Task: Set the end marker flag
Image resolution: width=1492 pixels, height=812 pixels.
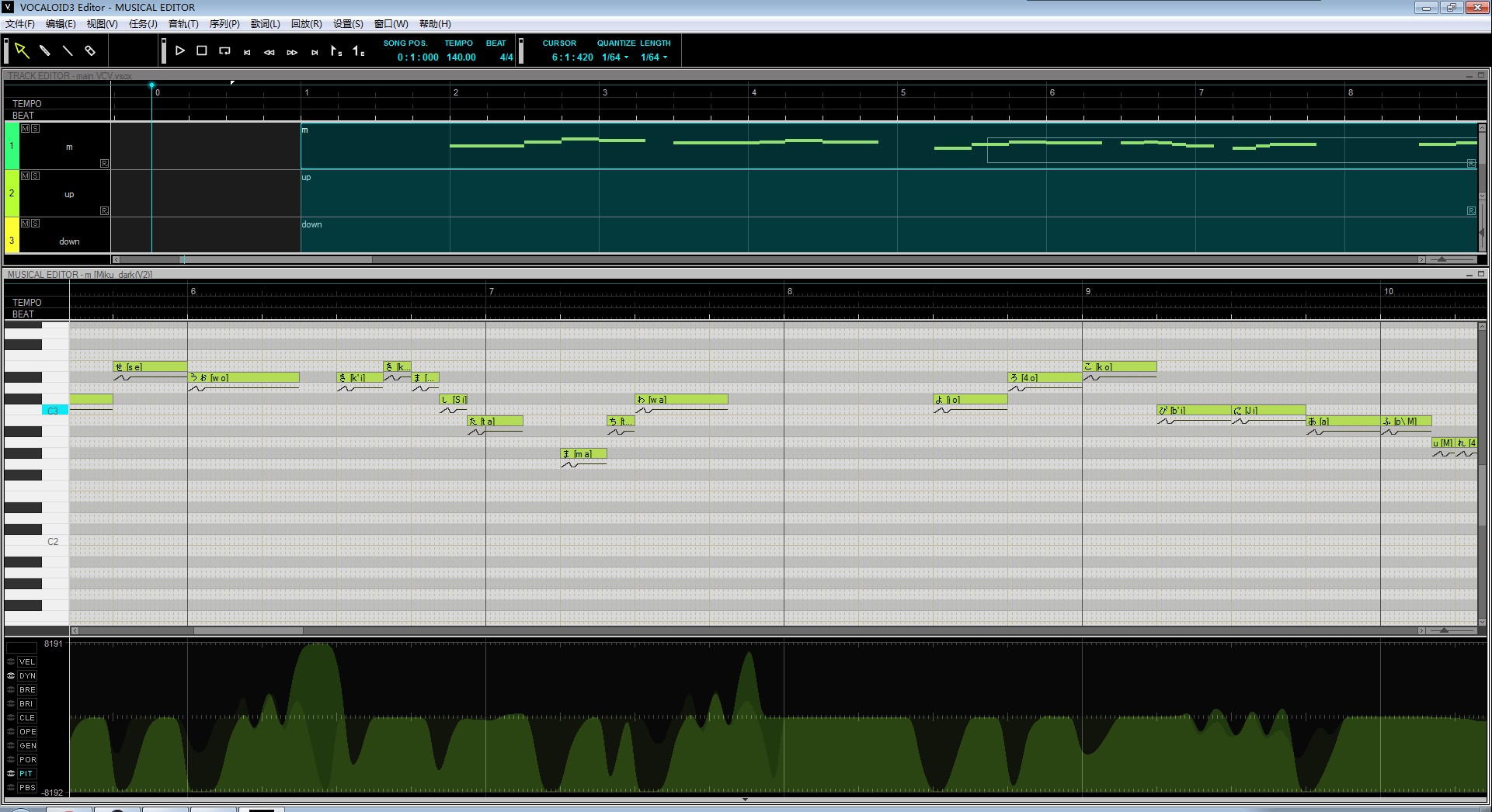Action: click(358, 50)
